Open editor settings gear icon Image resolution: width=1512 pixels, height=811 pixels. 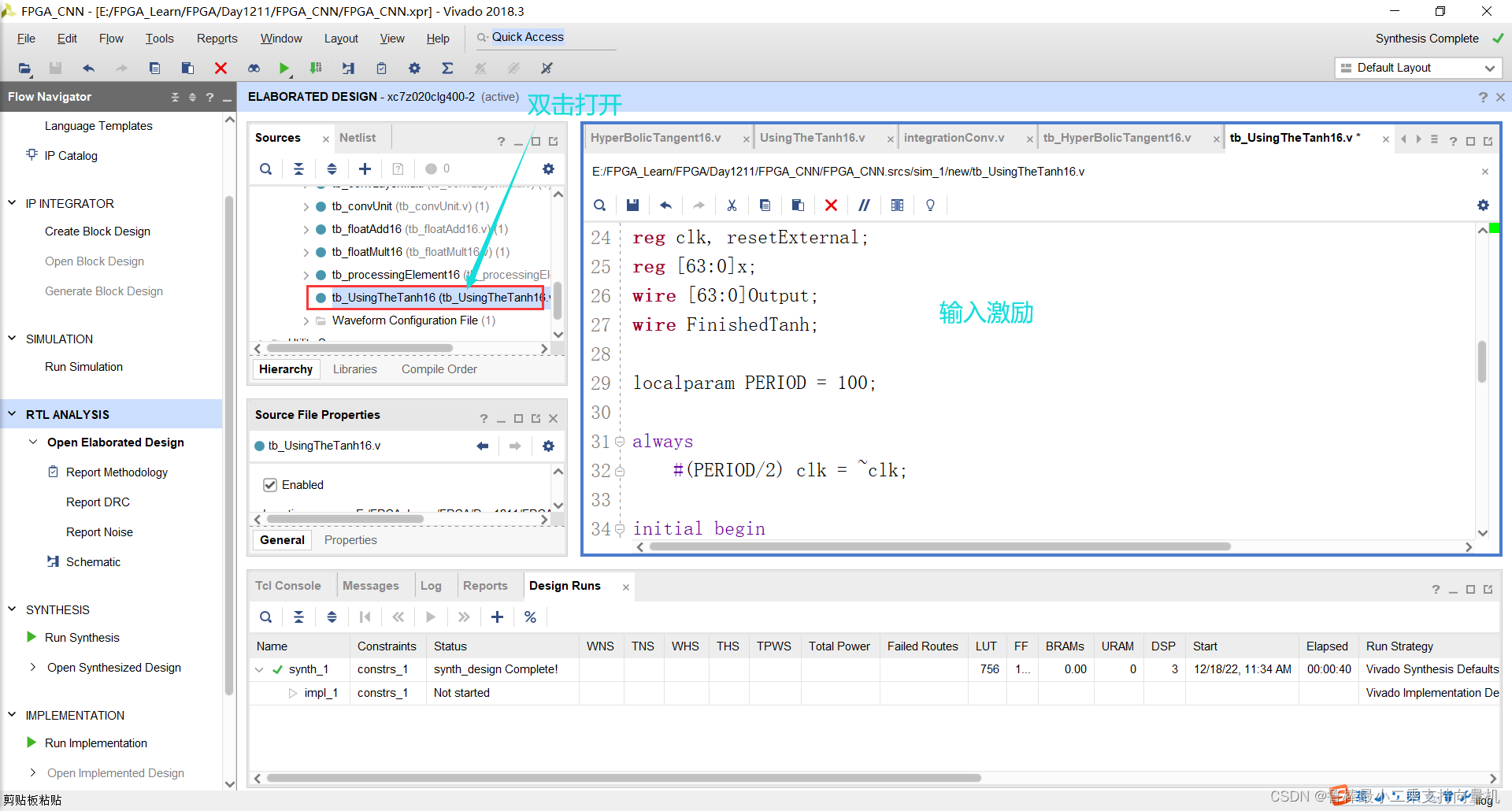pyautogui.click(x=1483, y=206)
